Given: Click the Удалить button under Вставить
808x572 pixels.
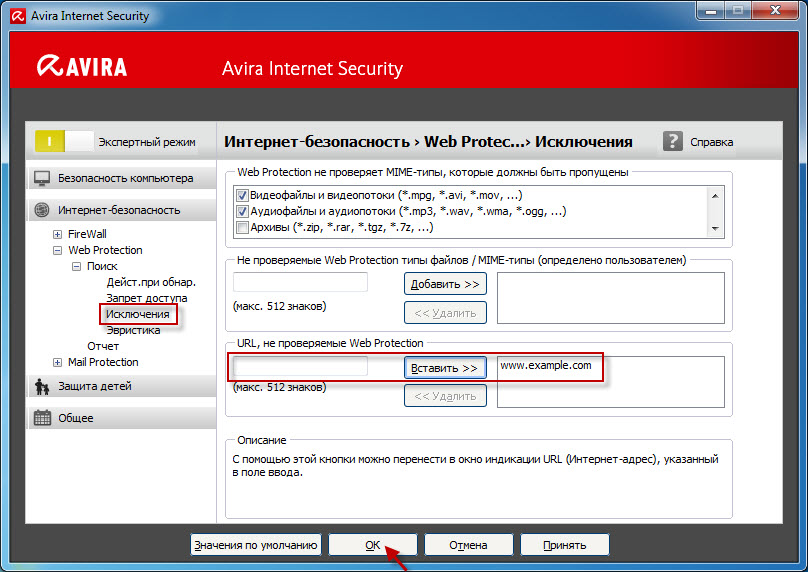Looking at the screenshot, I should (445, 396).
